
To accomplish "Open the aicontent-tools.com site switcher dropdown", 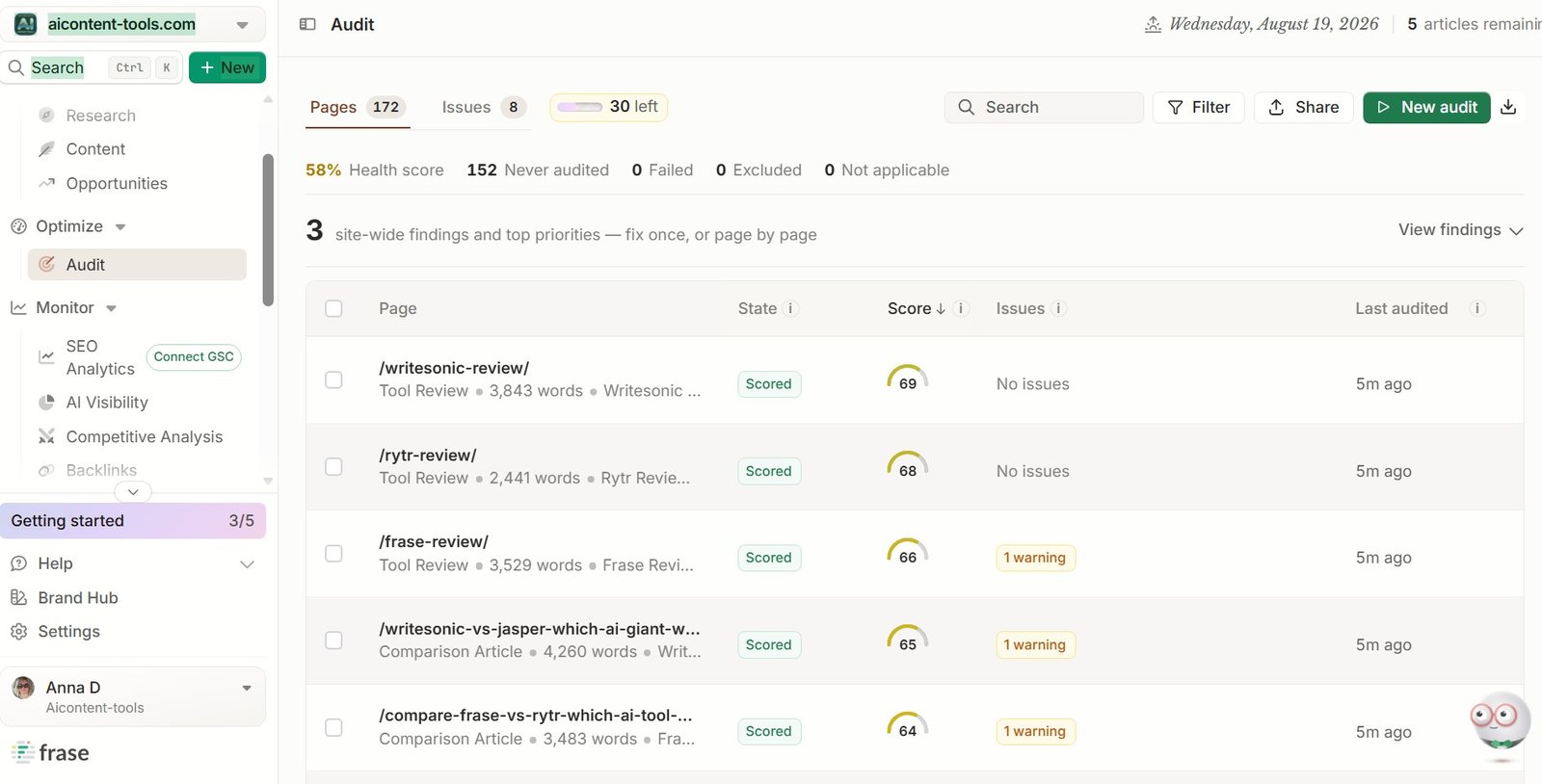I will 242,25.
